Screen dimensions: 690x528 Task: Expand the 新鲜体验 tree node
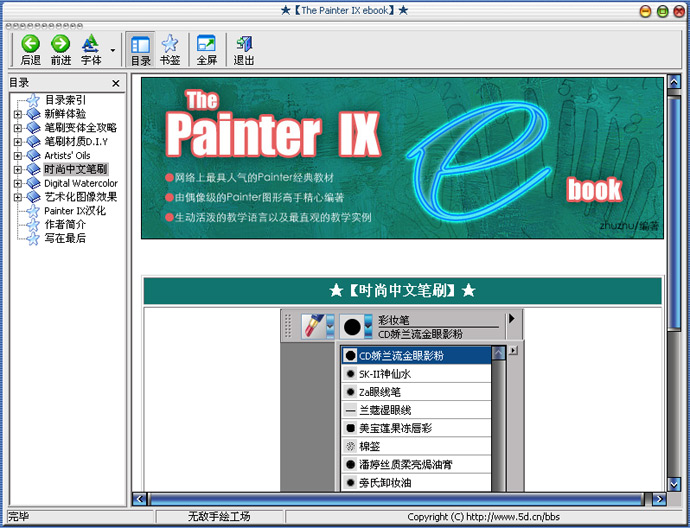tap(18, 114)
